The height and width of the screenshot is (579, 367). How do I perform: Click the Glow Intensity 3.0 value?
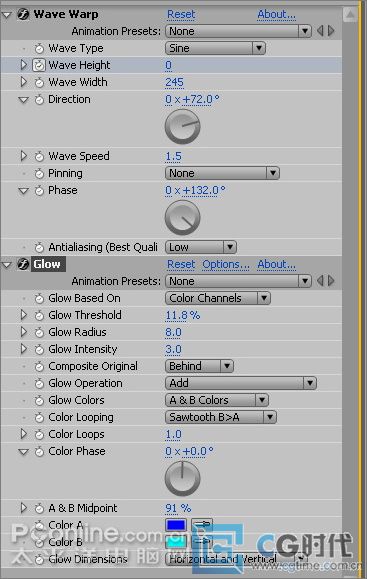(x=173, y=349)
